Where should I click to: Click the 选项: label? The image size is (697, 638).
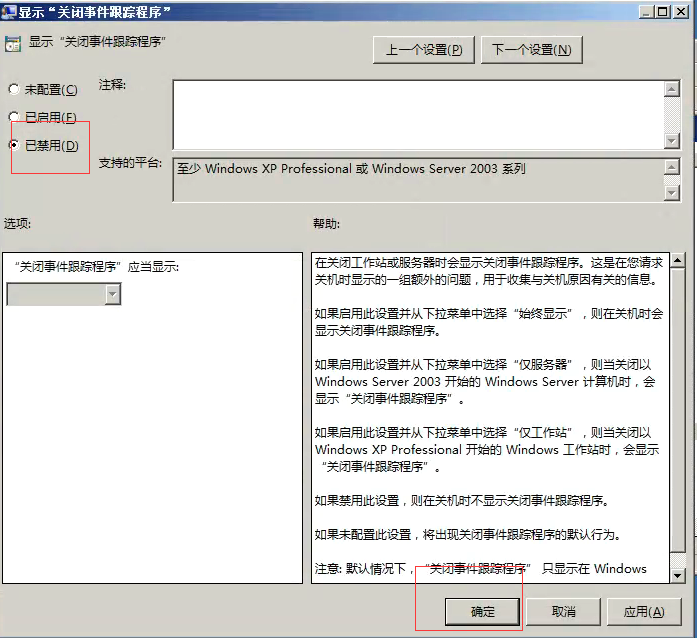click(18, 223)
